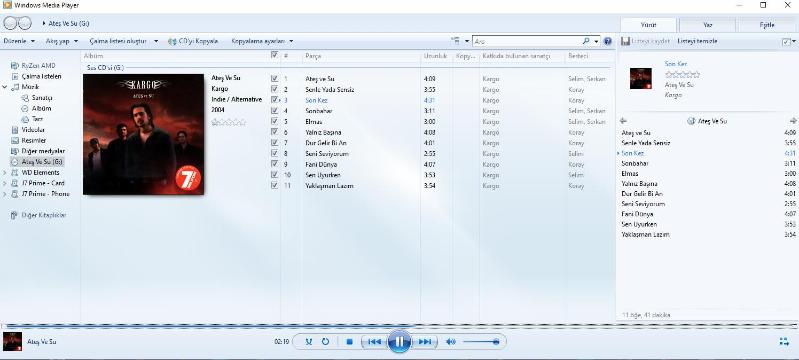Click Listeyi kaydet
The height and width of the screenshot is (360, 799).
pyautogui.click(x=645, y=41)
